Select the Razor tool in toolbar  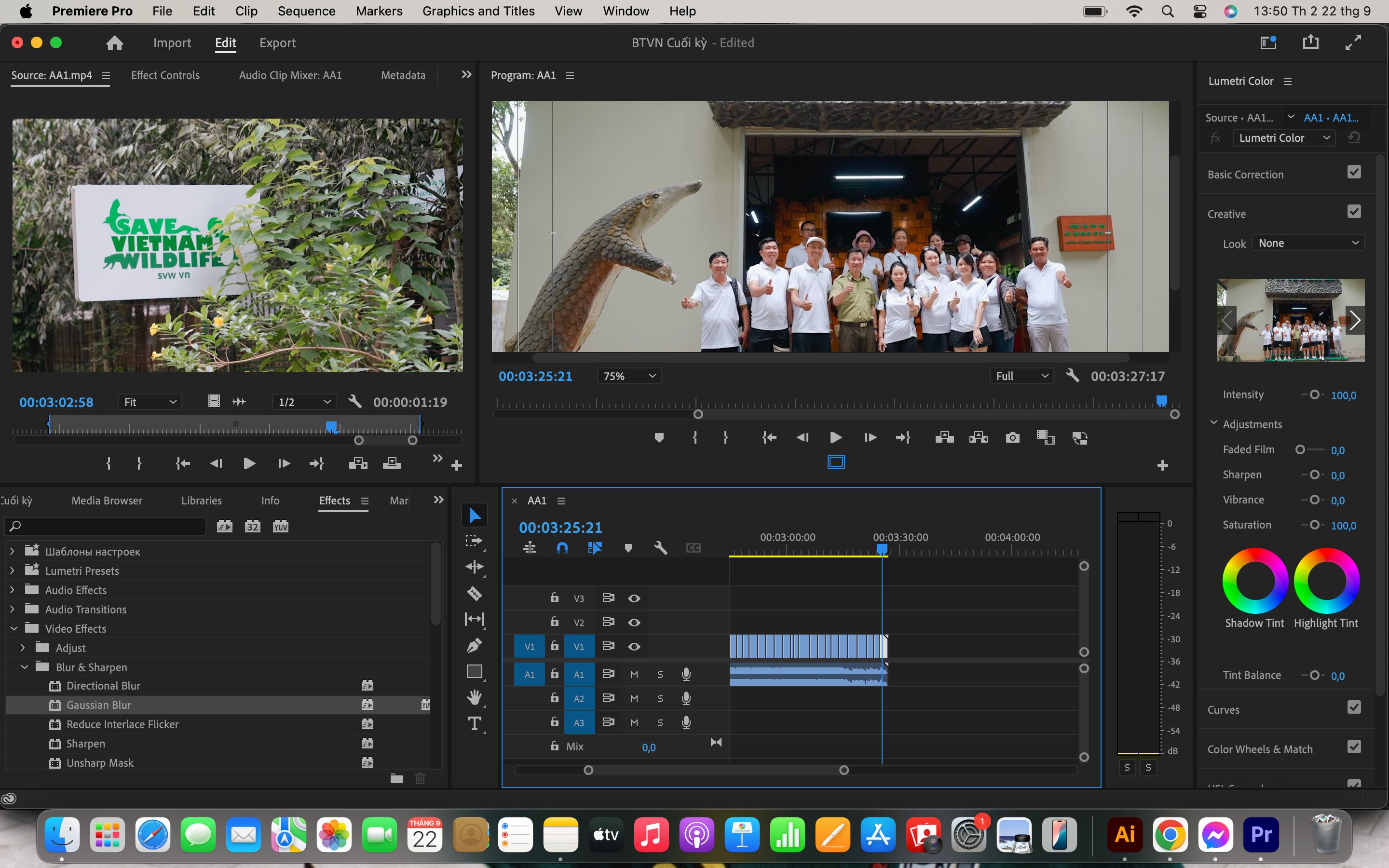coord(474,593)
